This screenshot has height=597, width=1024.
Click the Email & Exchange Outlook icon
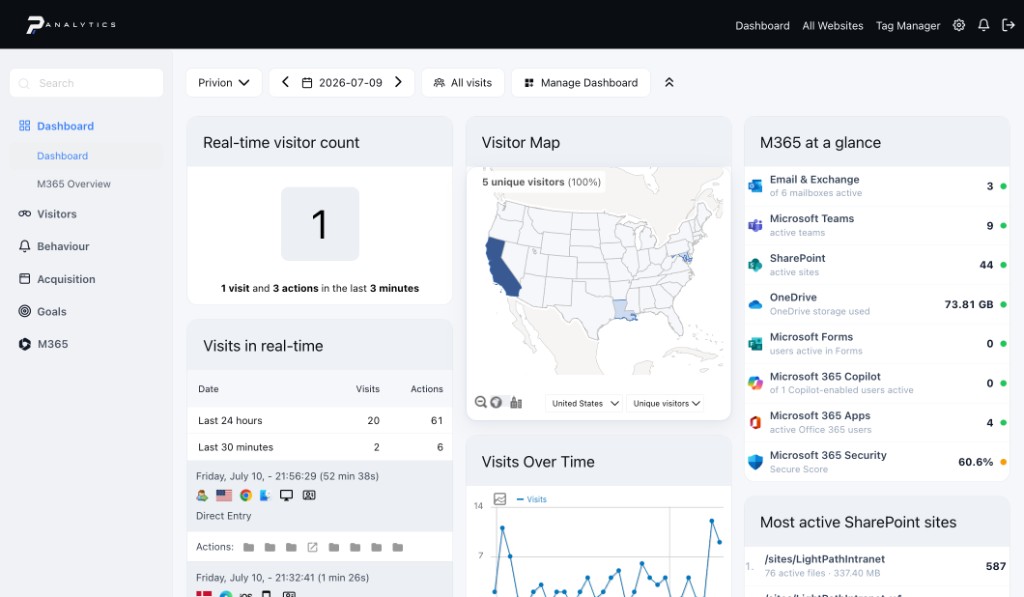[756, 186]
